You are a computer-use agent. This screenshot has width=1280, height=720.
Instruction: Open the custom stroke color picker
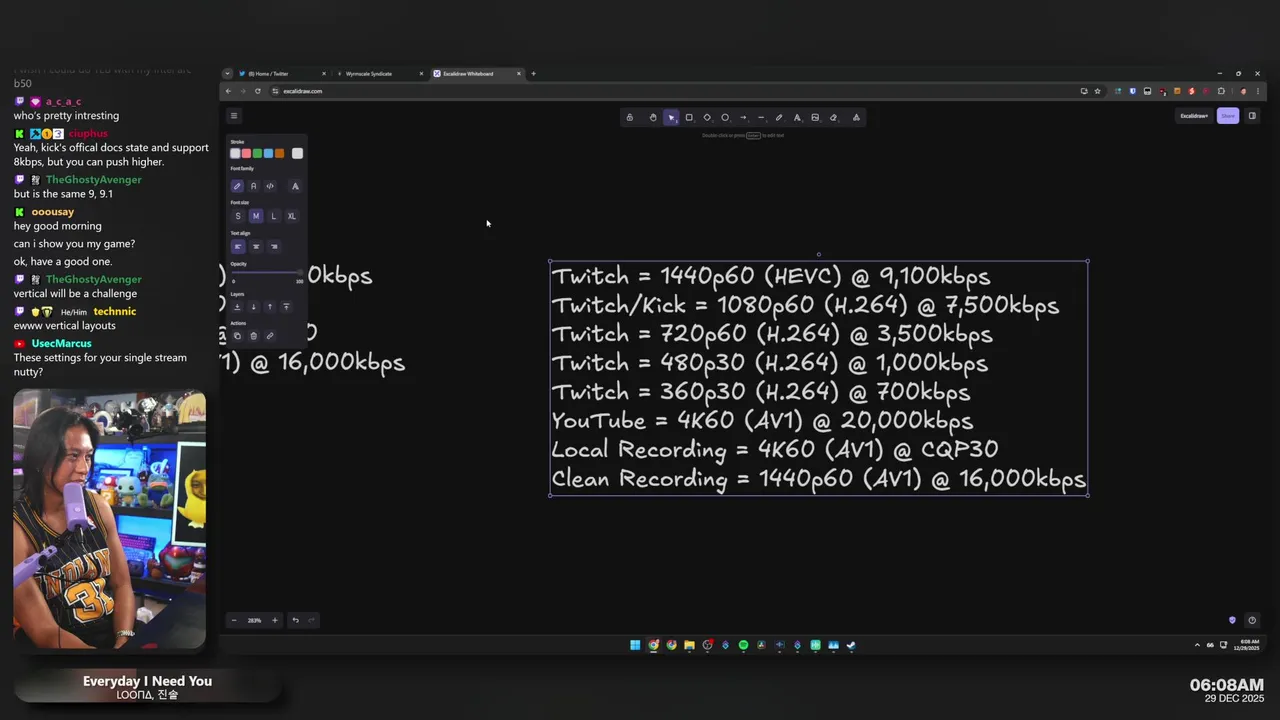pyautogui.click(x=297, y=153)
